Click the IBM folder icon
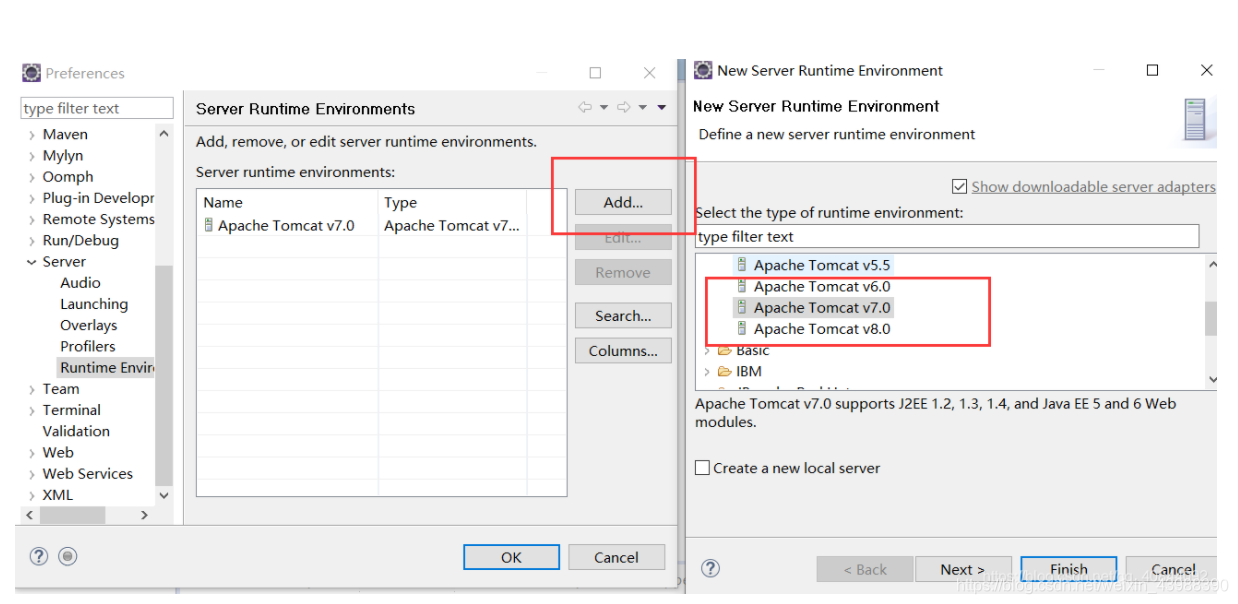This screenshot has width=1238, height=604. [x=725, y=372]
